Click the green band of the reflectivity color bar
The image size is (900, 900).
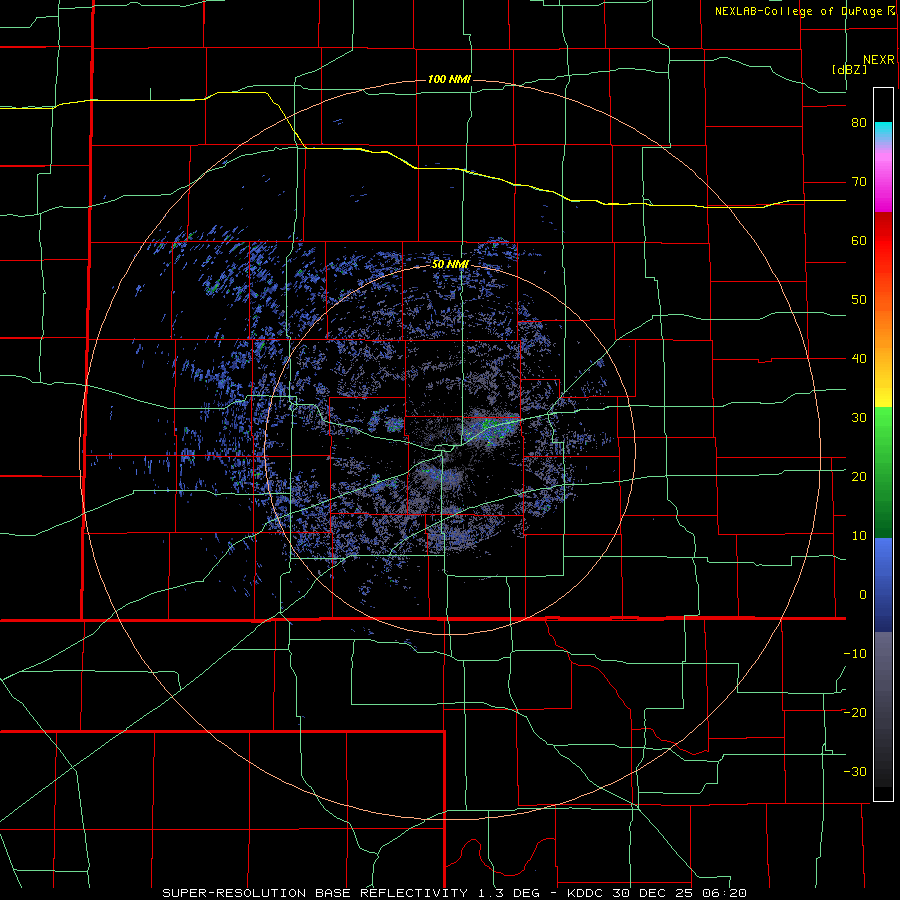tap(883, 471)
